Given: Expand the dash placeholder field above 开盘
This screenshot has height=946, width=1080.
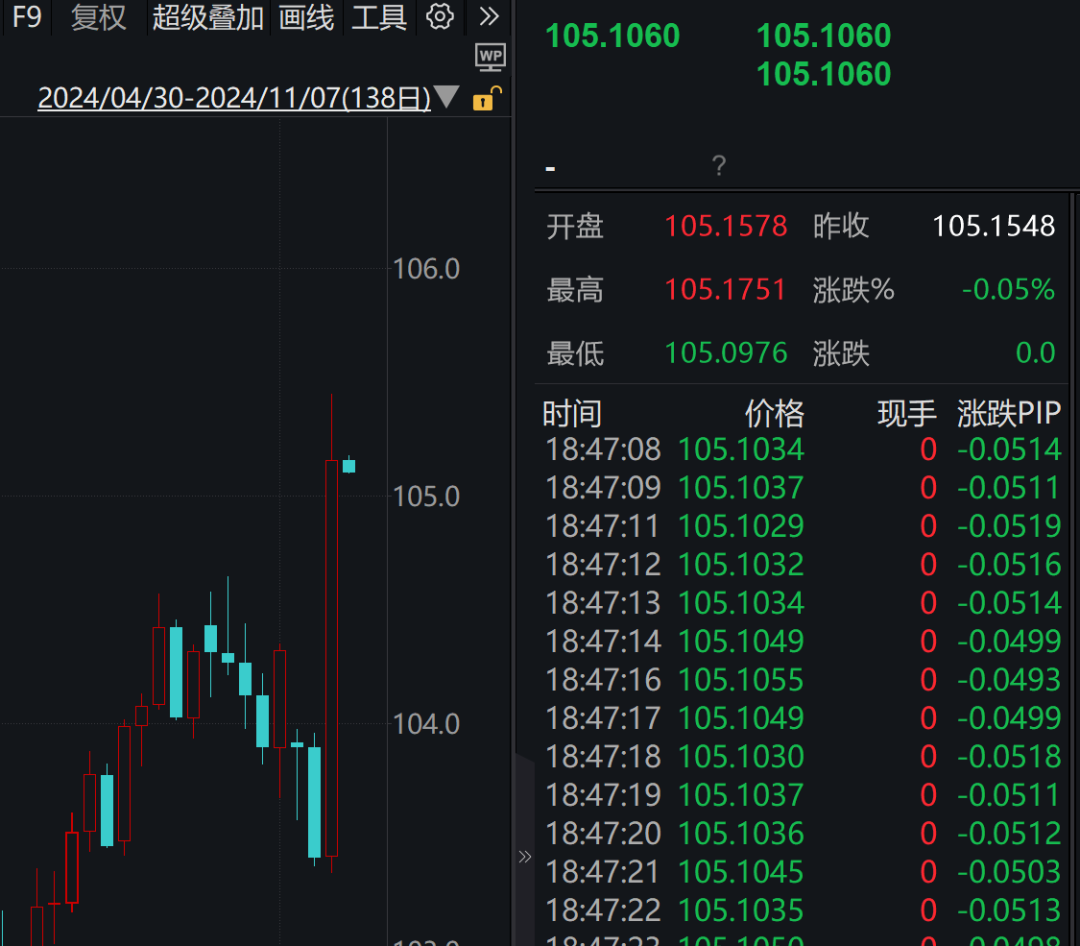Looking at the screenshot, I should [x=549, y=168].
